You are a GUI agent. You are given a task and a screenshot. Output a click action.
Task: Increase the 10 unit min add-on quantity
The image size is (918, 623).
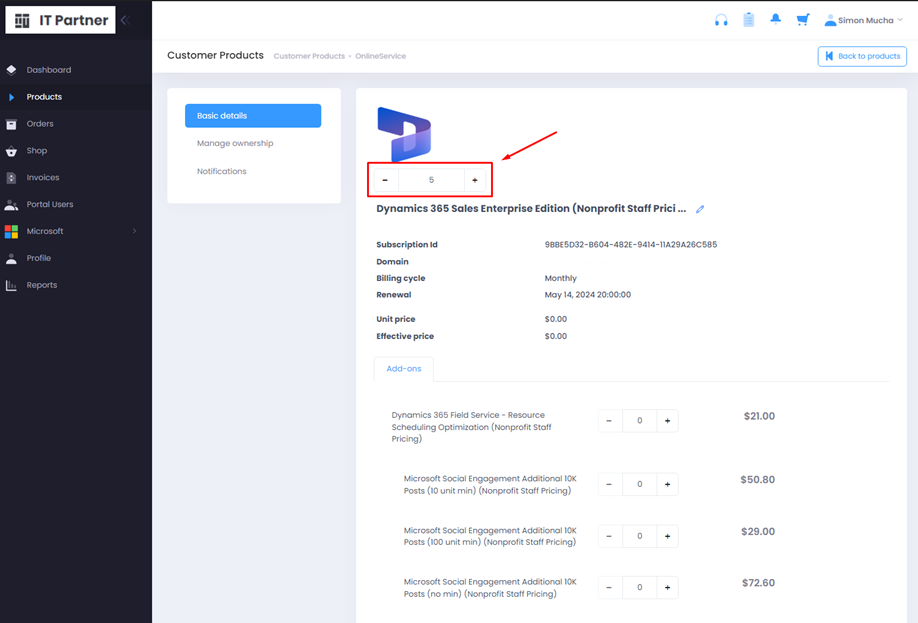click(x=667, y=484)
